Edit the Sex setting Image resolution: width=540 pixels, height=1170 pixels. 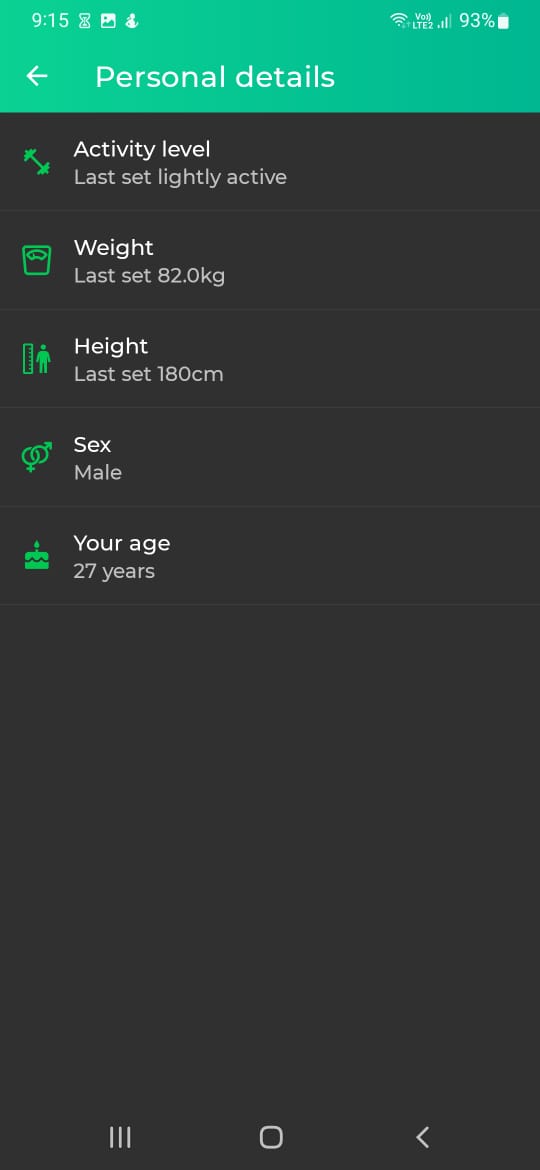(x=270, y=457)
